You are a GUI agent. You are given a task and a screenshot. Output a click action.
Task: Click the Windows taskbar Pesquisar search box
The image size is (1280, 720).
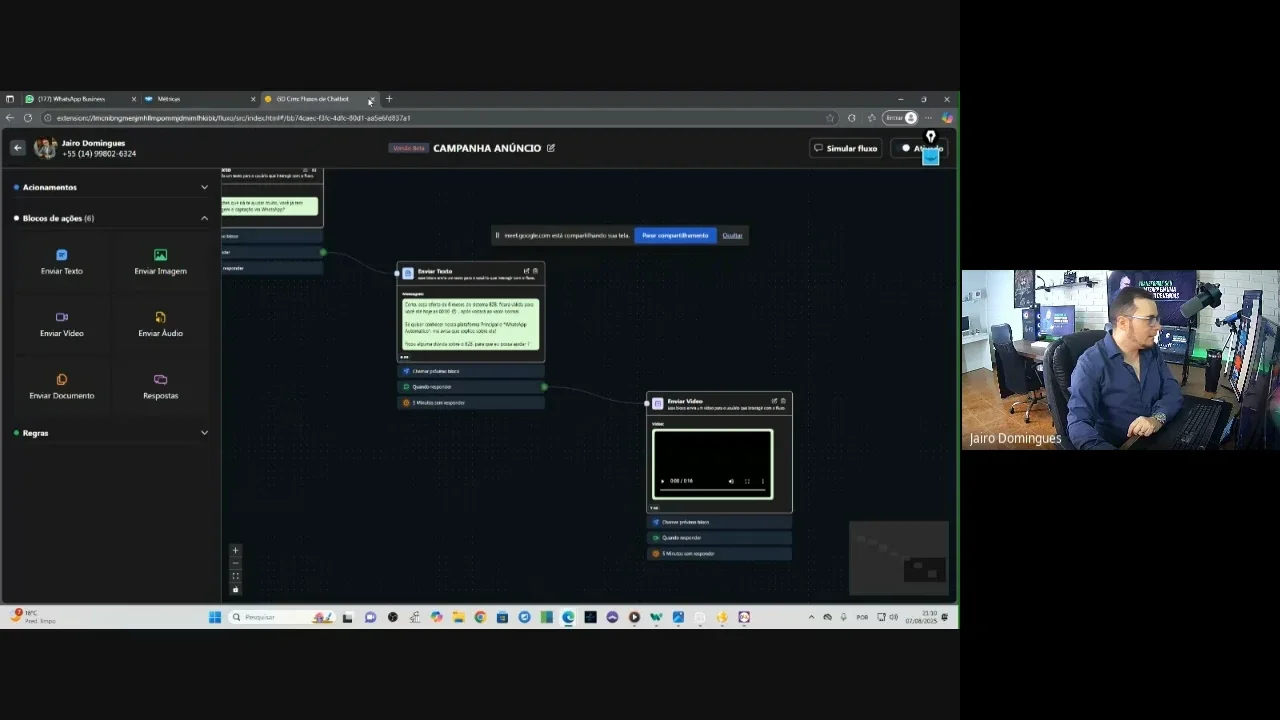(x=282, y=617)
